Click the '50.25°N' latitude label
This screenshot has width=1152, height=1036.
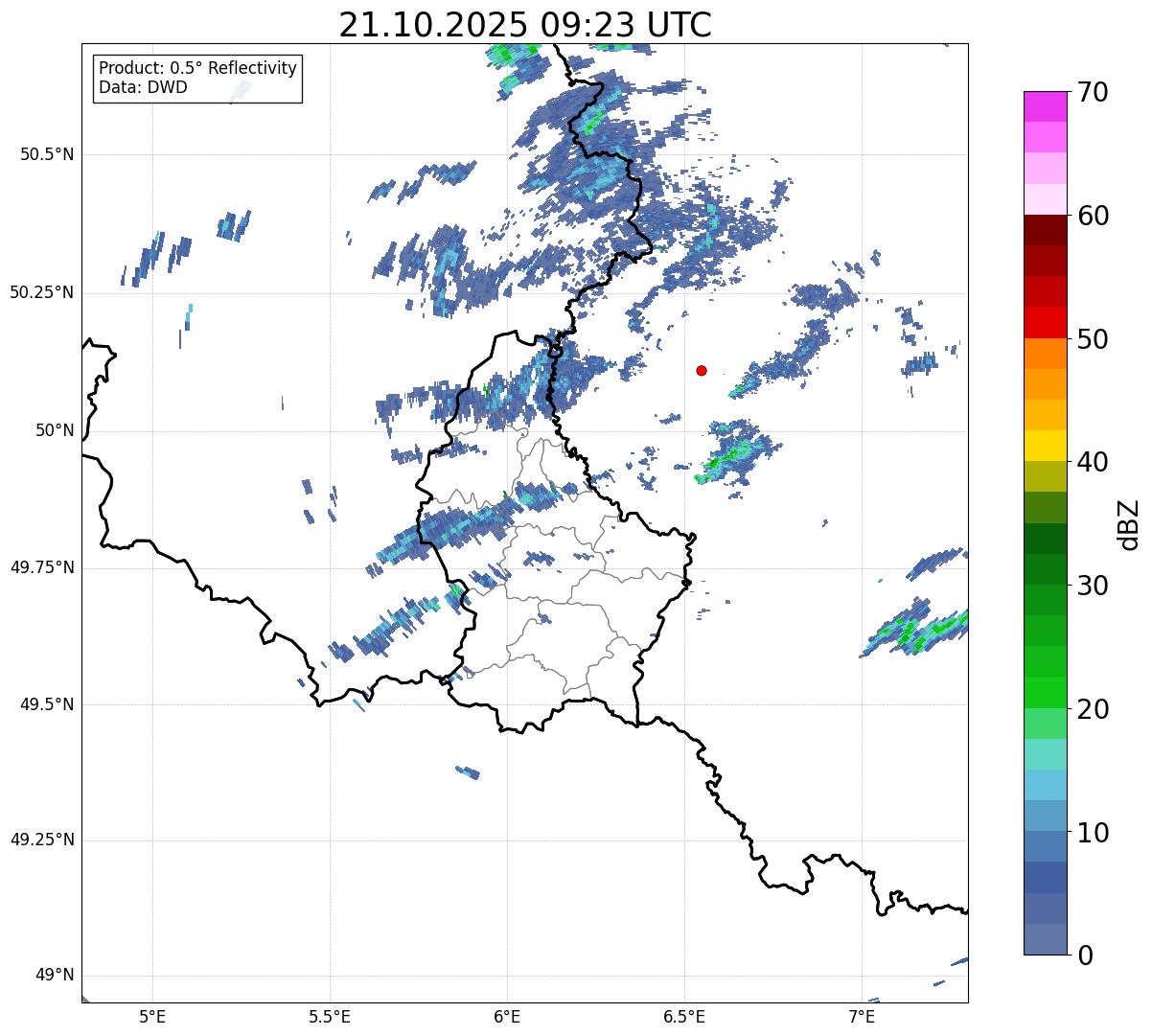coord(41,292)
